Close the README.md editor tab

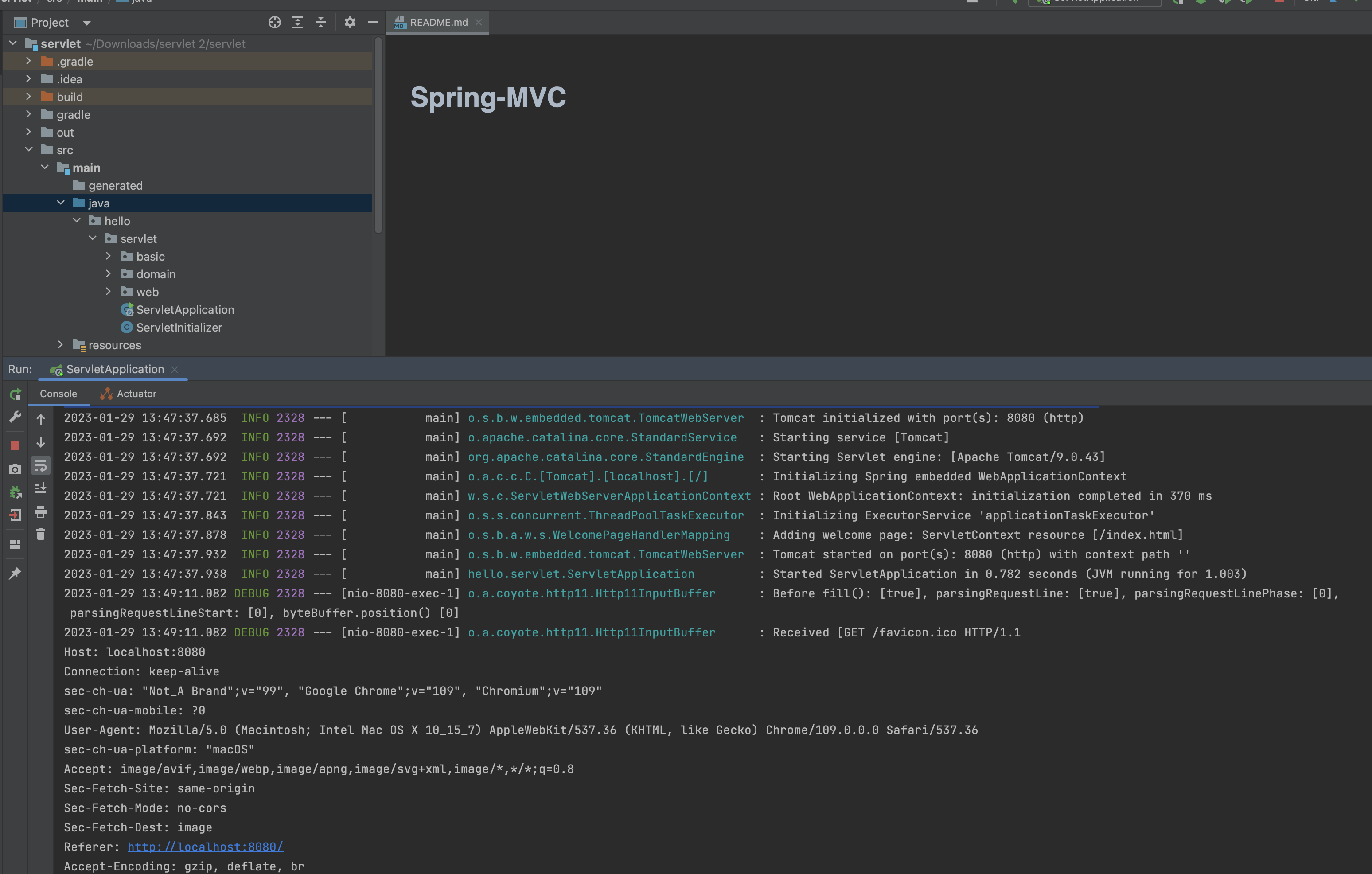pyautogui.click(x=479, y=22)
